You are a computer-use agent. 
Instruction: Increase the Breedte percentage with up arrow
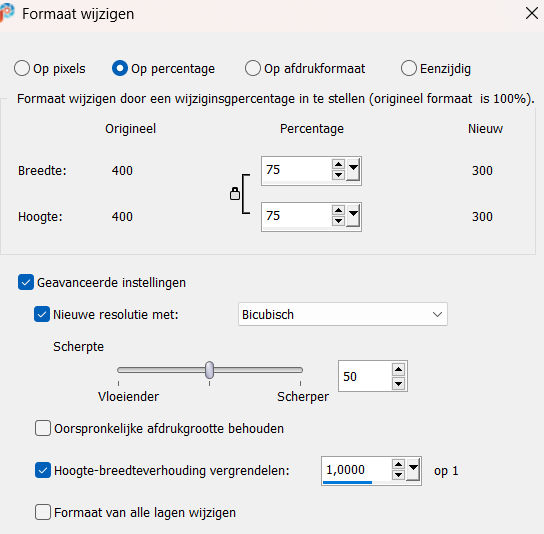(338, 164)
